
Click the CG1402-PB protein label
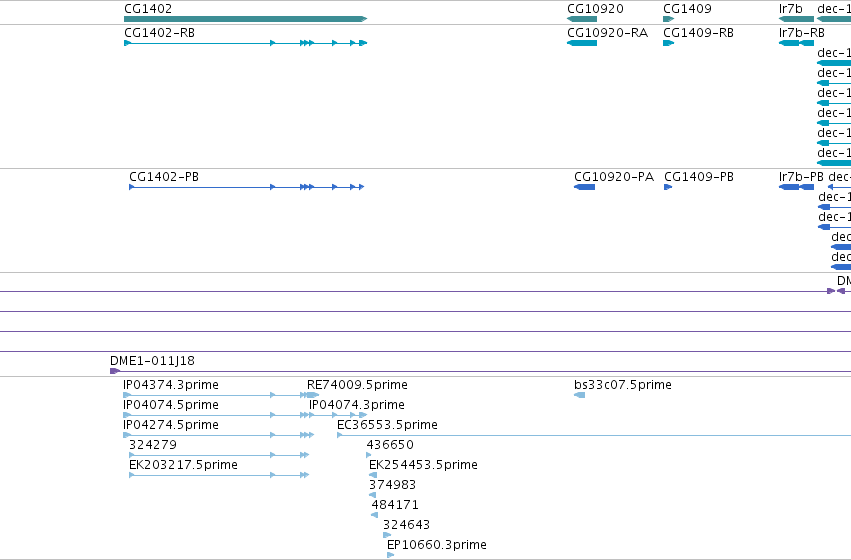click(164, 176)
